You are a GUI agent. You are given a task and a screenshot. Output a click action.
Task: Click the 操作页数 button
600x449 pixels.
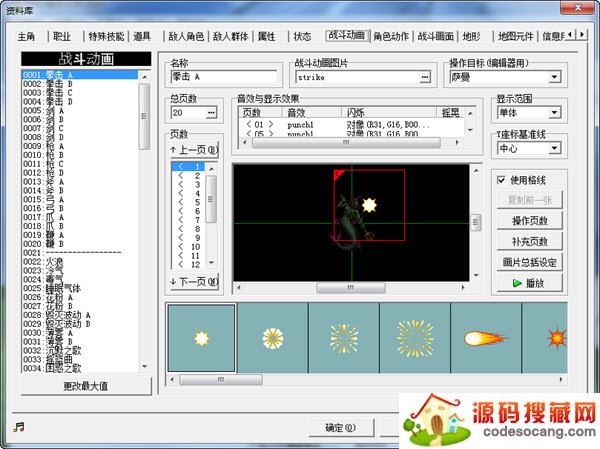[x=530, y=220]
